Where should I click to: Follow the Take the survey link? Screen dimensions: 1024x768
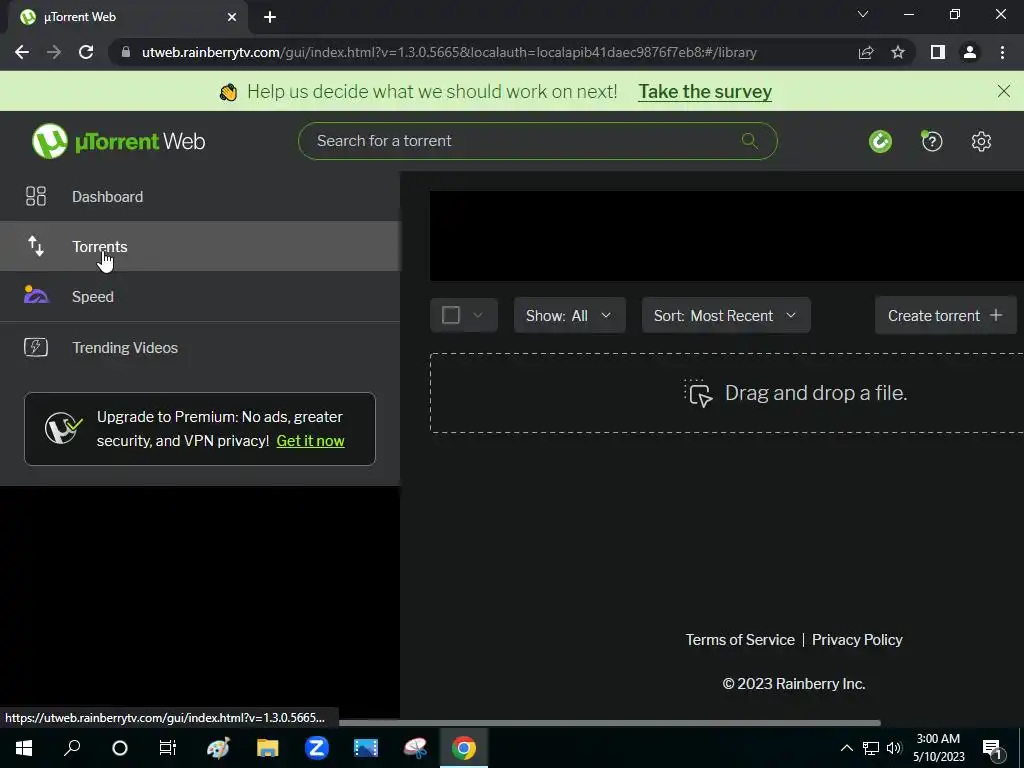pos(705,91)
